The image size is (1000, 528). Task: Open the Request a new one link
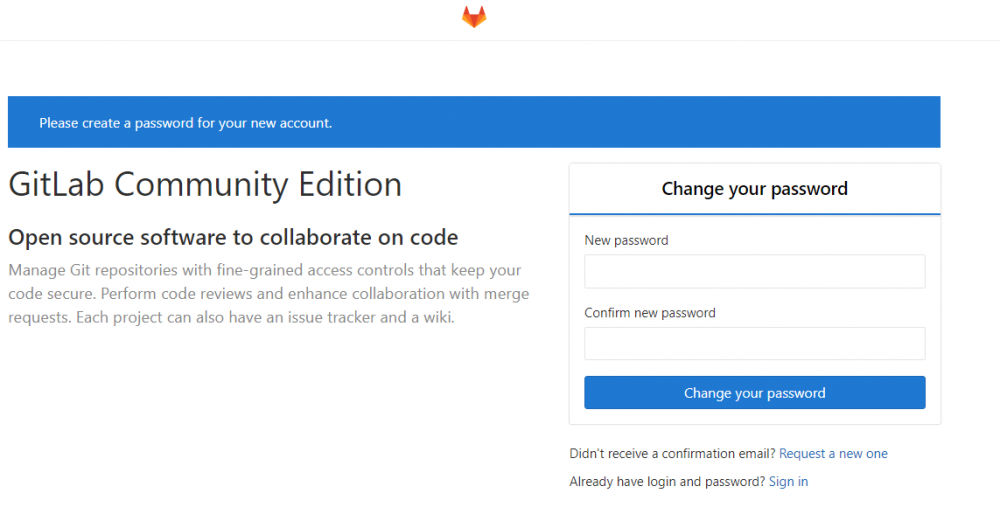(833, 454)
